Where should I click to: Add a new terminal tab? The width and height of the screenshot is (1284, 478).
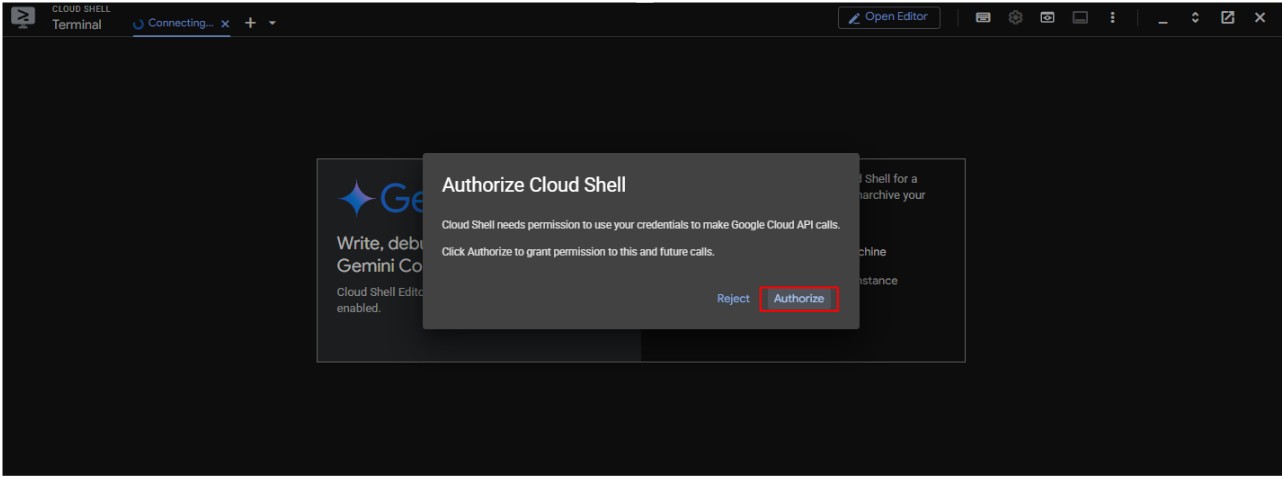point(250,23)
